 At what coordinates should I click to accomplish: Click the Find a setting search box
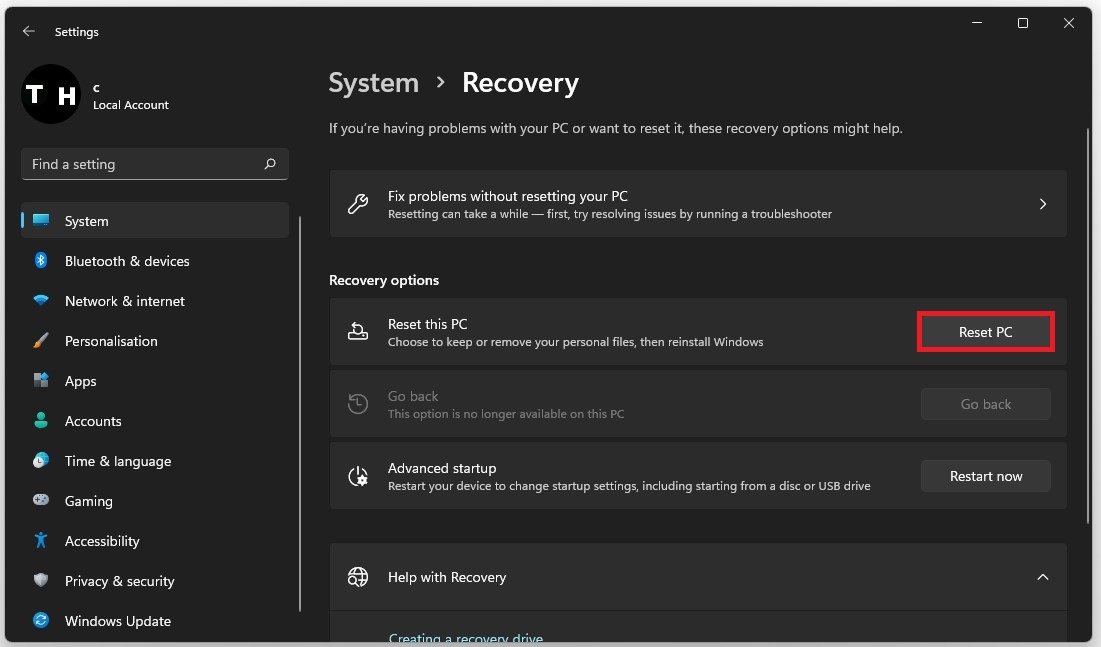click(145, 164)
